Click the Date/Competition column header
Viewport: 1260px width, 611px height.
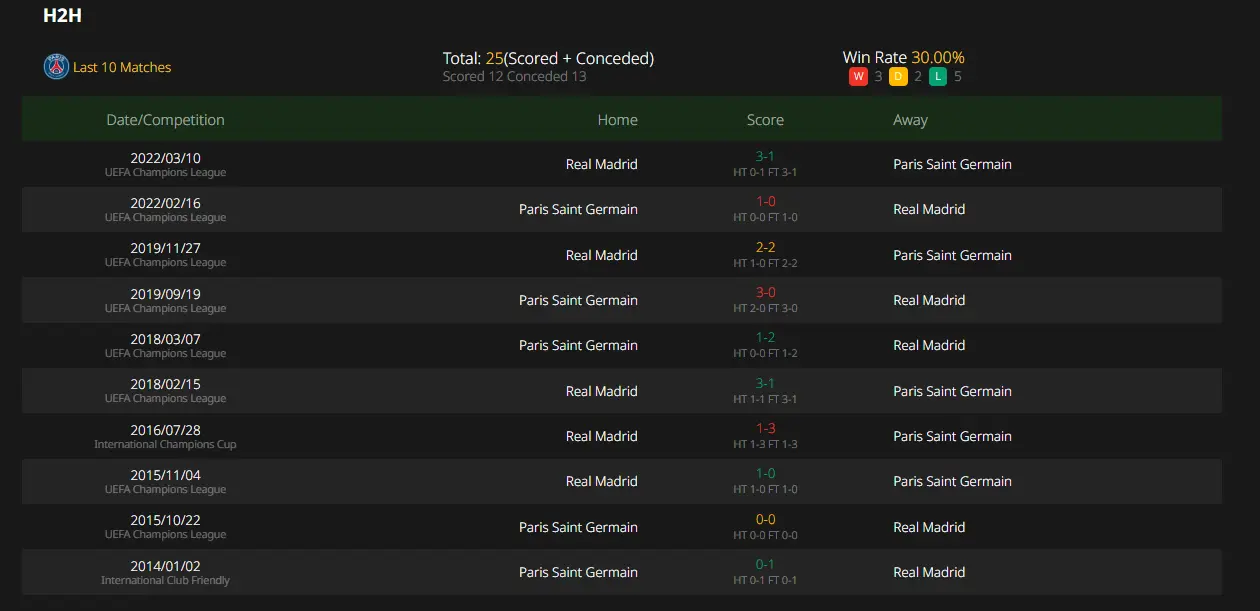[165, 120]
